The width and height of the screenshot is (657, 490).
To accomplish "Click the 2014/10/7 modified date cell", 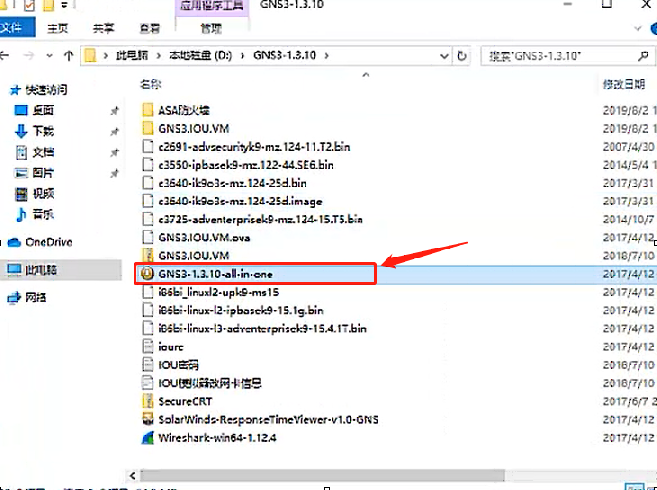I will 629,219.
